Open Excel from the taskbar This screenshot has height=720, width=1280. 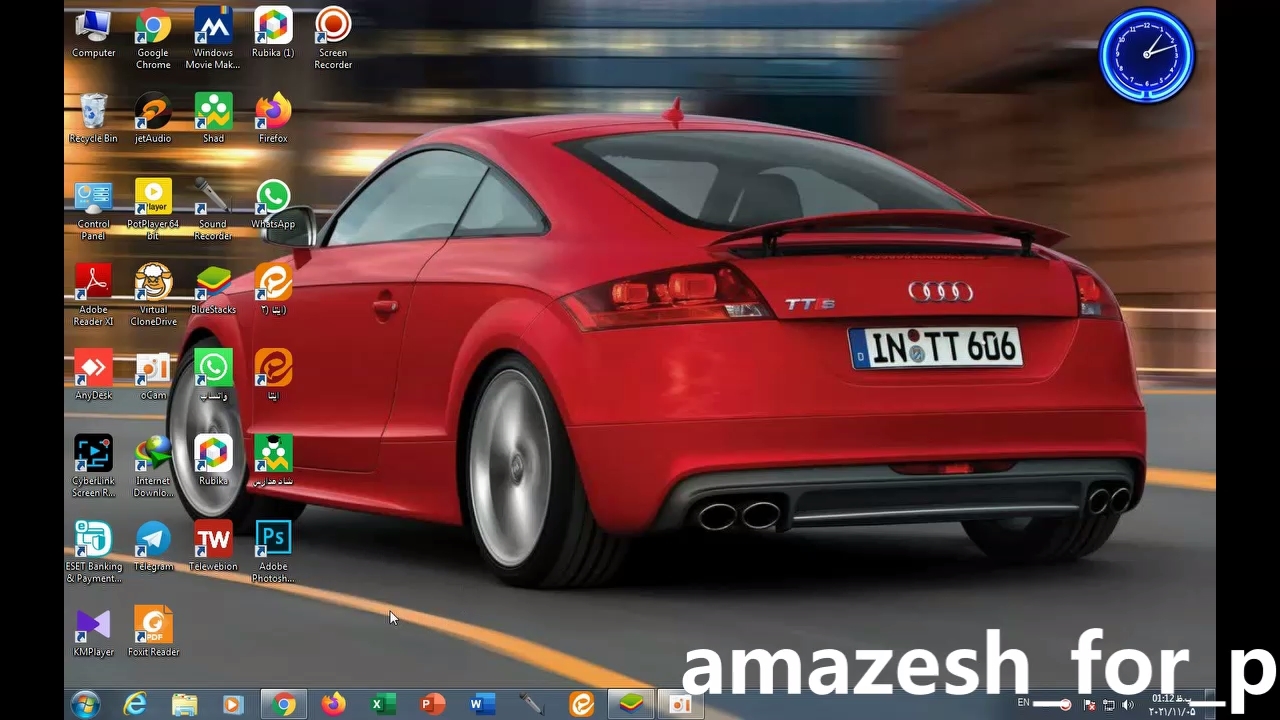coord(383,705)
